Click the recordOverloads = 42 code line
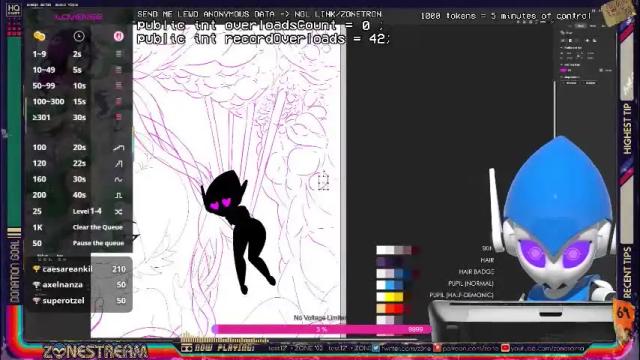 pos(264,39)
